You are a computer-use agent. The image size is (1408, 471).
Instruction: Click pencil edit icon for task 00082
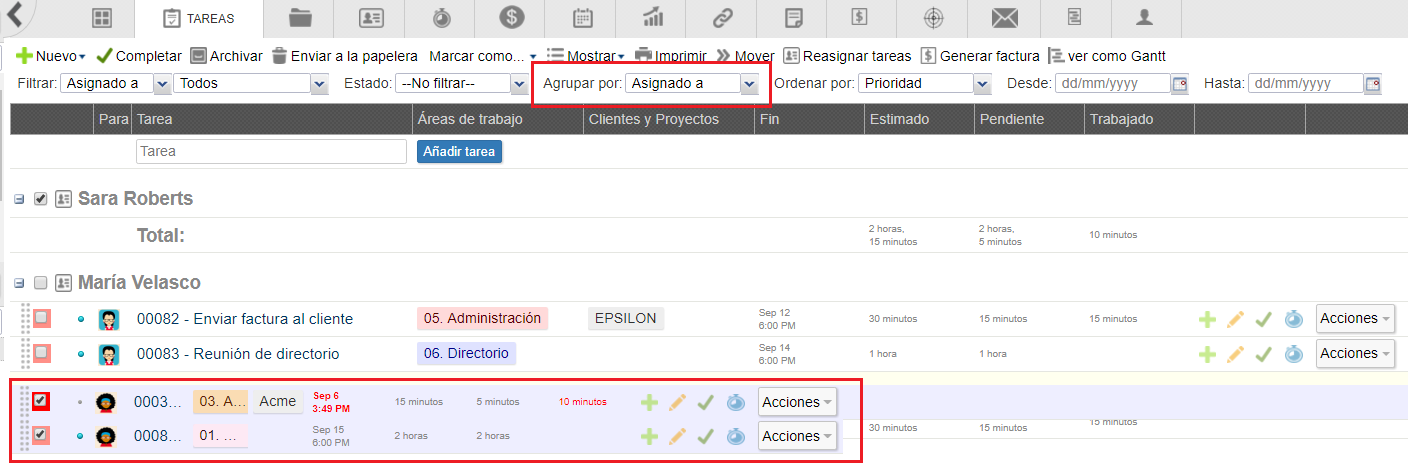click(1235, 319)
